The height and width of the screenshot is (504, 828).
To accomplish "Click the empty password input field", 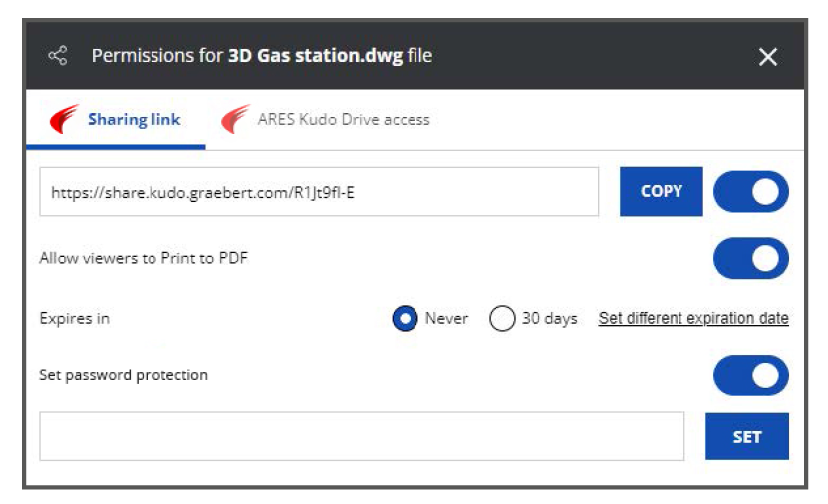I will click(x=362, y=436).
